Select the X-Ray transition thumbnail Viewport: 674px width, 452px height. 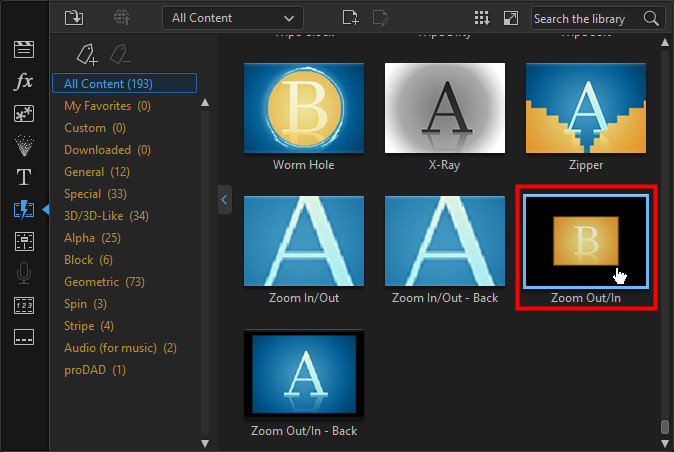pyautogui.click(x=445, y=108)
